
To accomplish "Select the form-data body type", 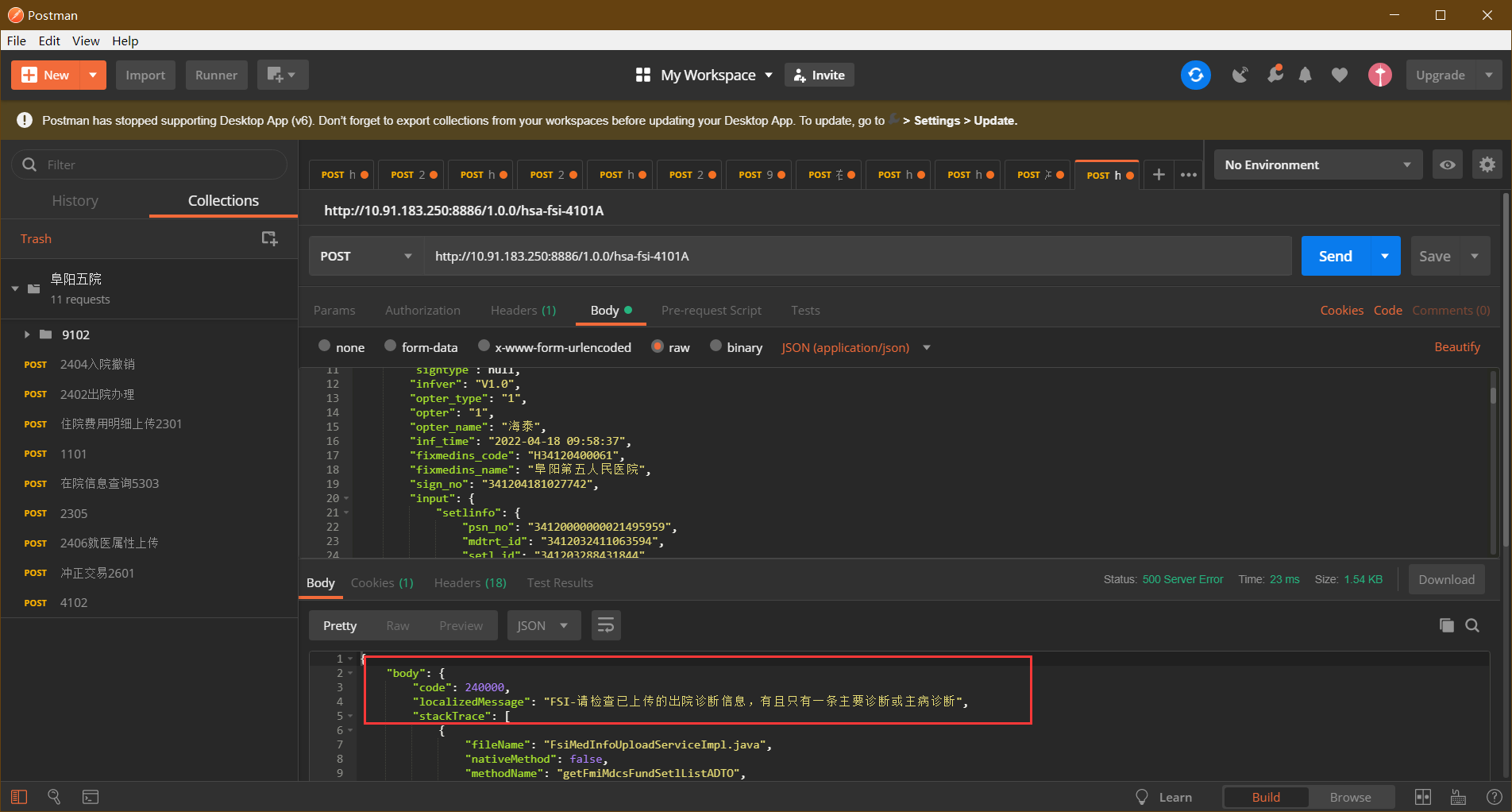I will tap(391, 346).
